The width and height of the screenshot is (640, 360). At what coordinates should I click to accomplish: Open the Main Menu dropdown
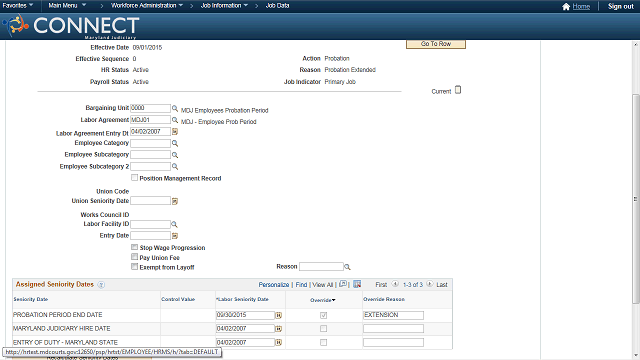click(67, 6)
